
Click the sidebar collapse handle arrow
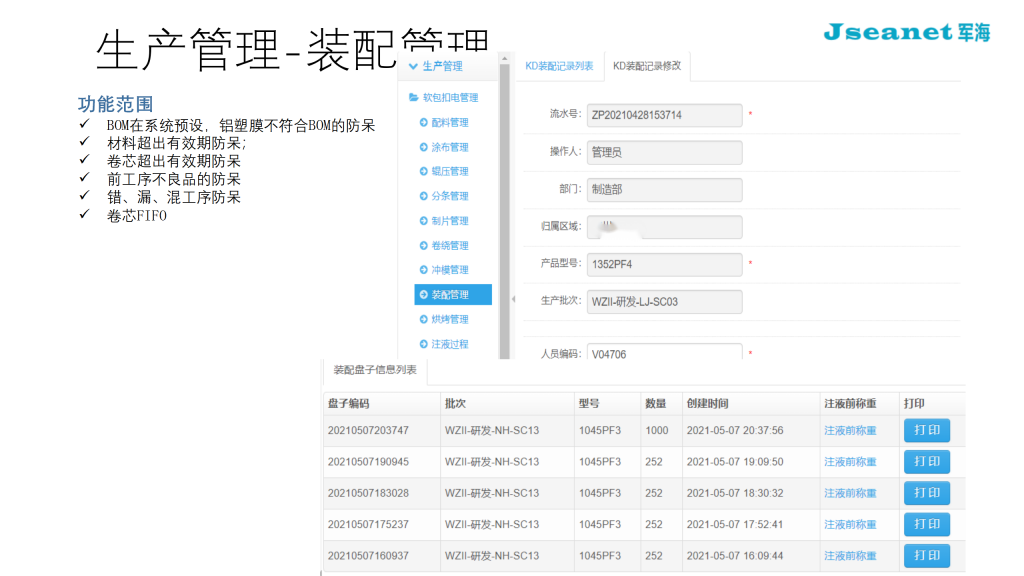[x=514, y=299]
